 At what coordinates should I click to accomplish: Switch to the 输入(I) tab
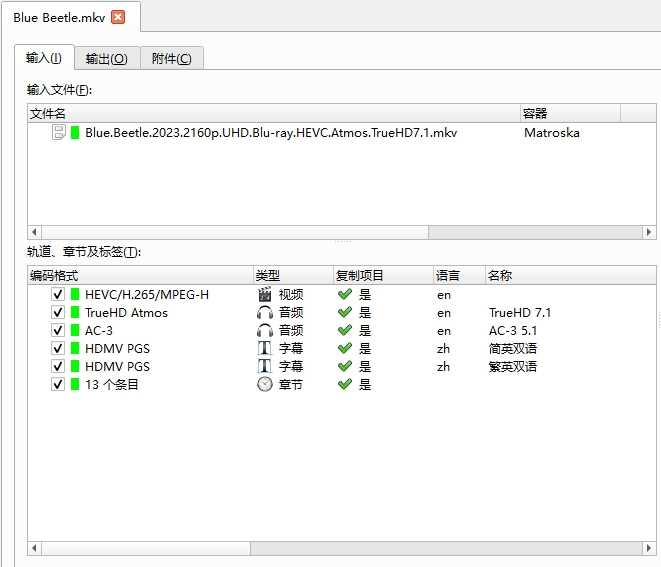44,58
